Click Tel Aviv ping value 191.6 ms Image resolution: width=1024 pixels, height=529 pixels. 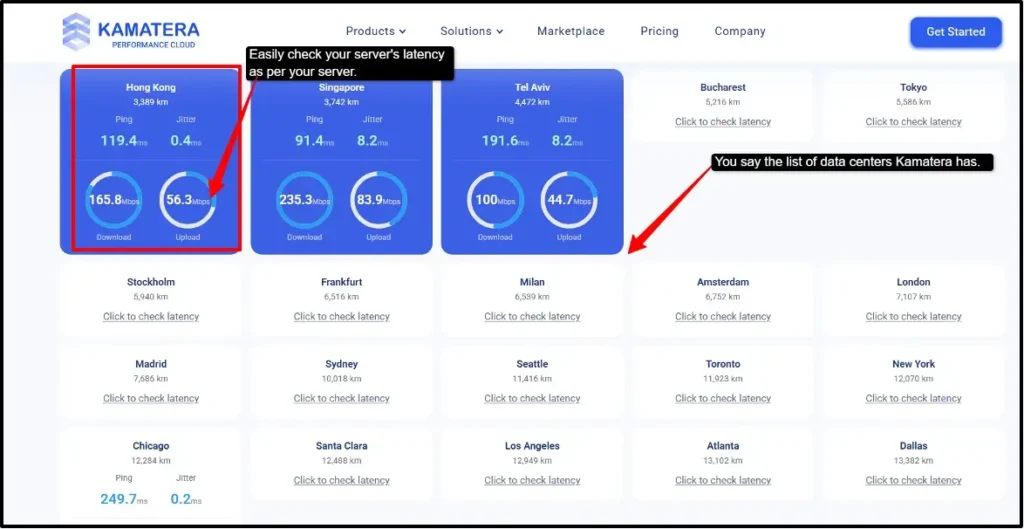point(505,140)
